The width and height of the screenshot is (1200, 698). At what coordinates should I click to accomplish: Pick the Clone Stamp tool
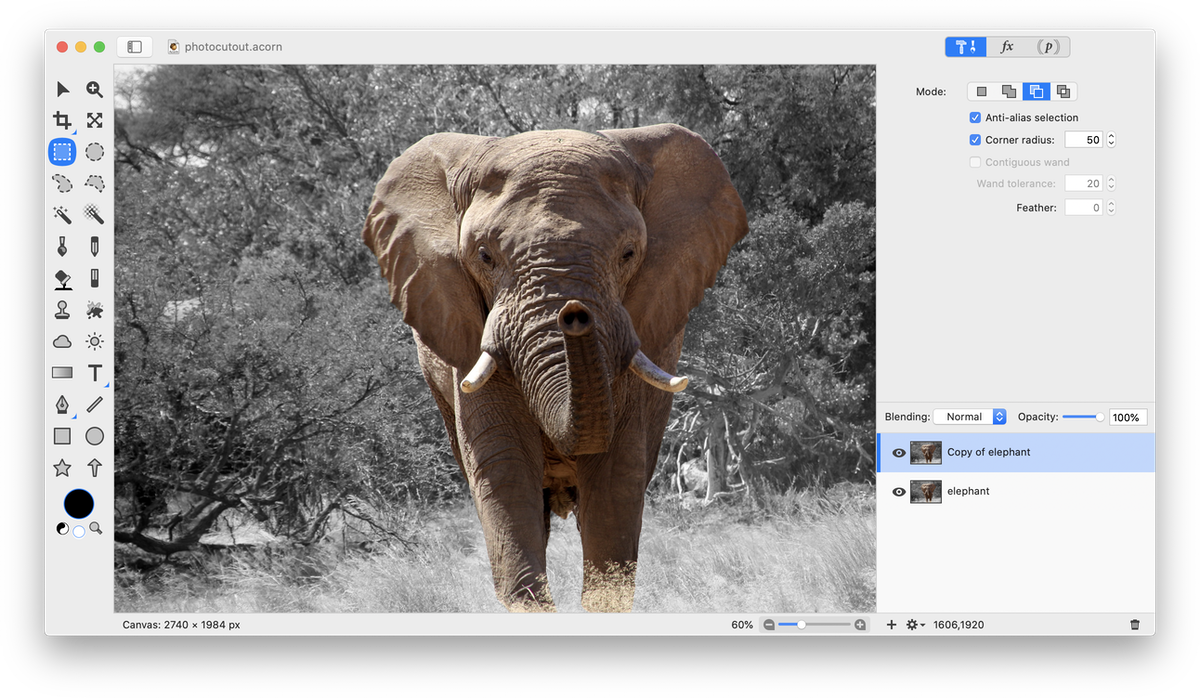(62, 309)
